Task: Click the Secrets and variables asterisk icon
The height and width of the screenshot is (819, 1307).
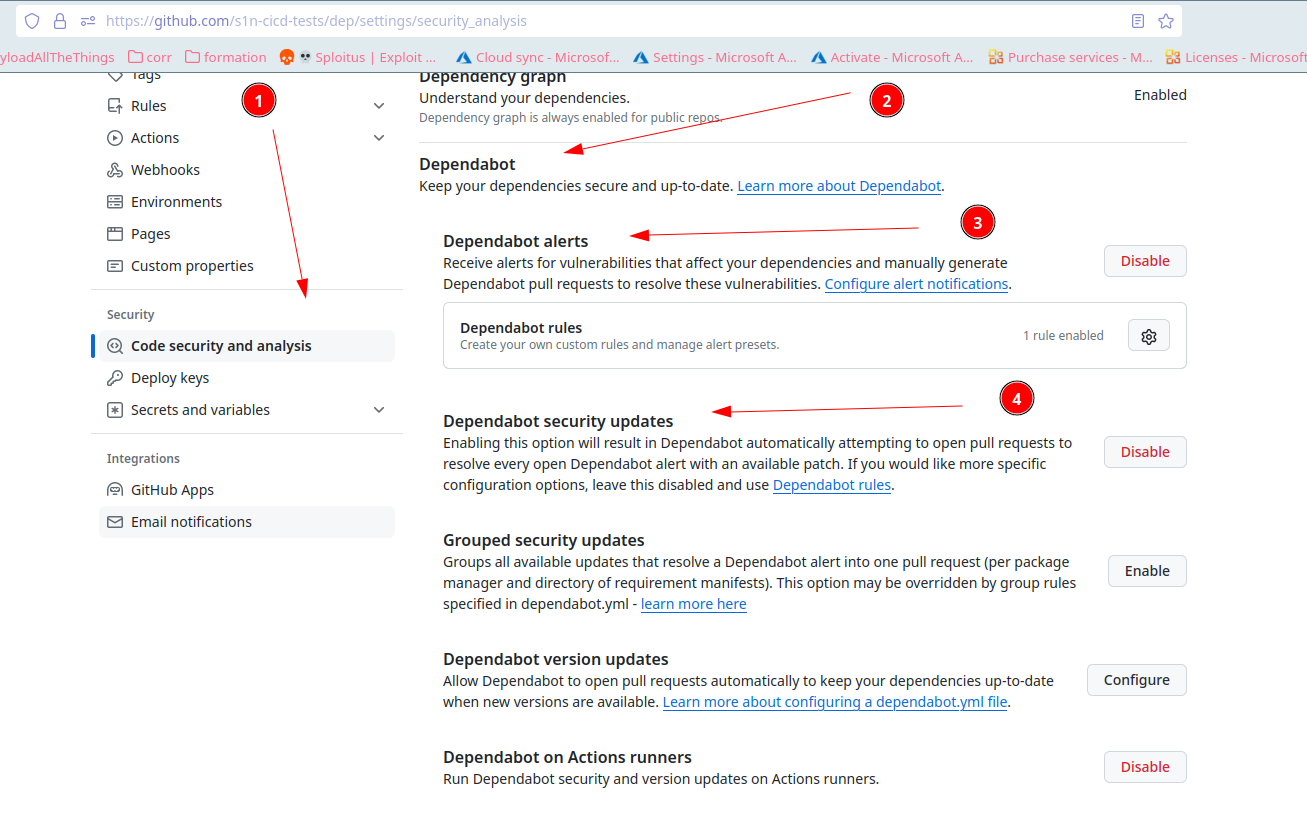Action: point(115,410)
